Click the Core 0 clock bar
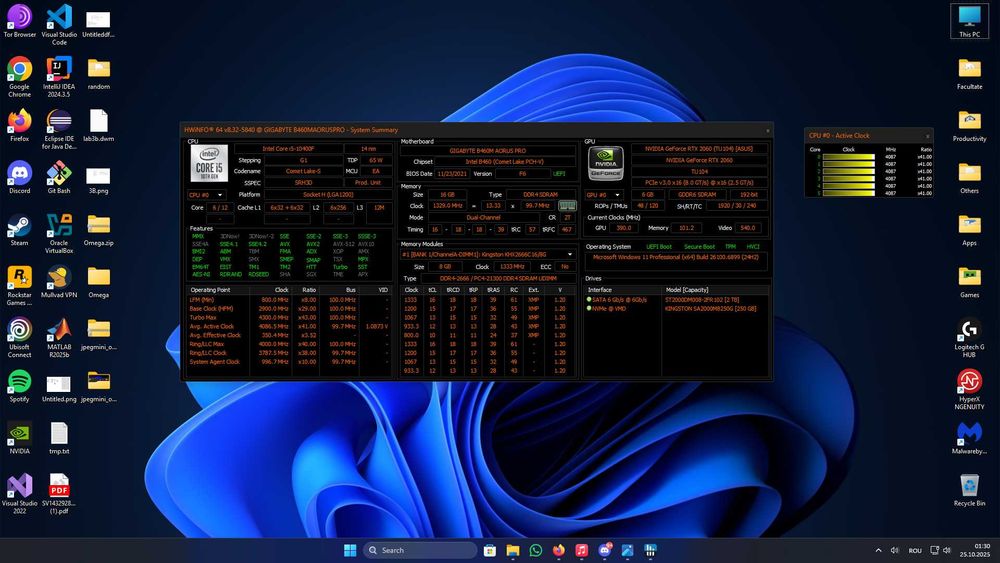The width and height of the screenshot is (1000, 563). point(849,157)
